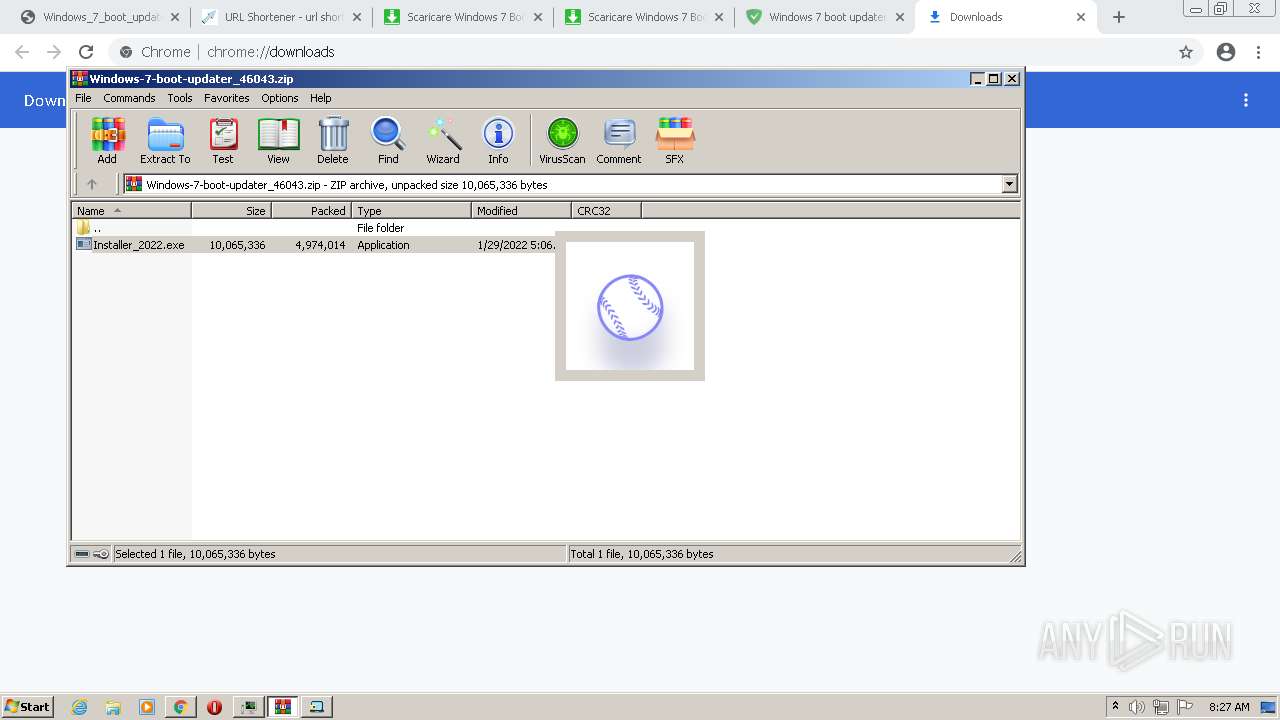Open a new Chrome tab
1280x720 pixels.
click(1119, 17)
